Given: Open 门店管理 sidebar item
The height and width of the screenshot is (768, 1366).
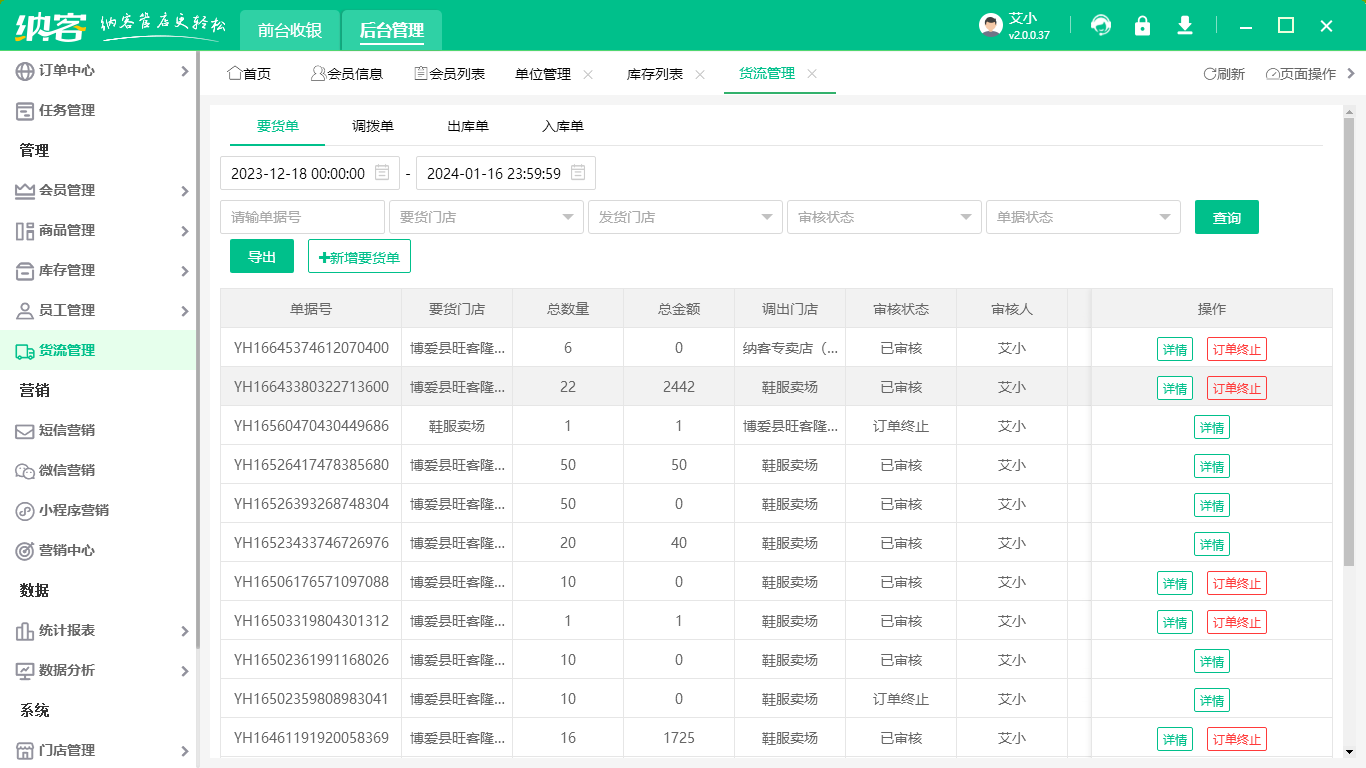Looking at the screenshot, I should 98,750.
